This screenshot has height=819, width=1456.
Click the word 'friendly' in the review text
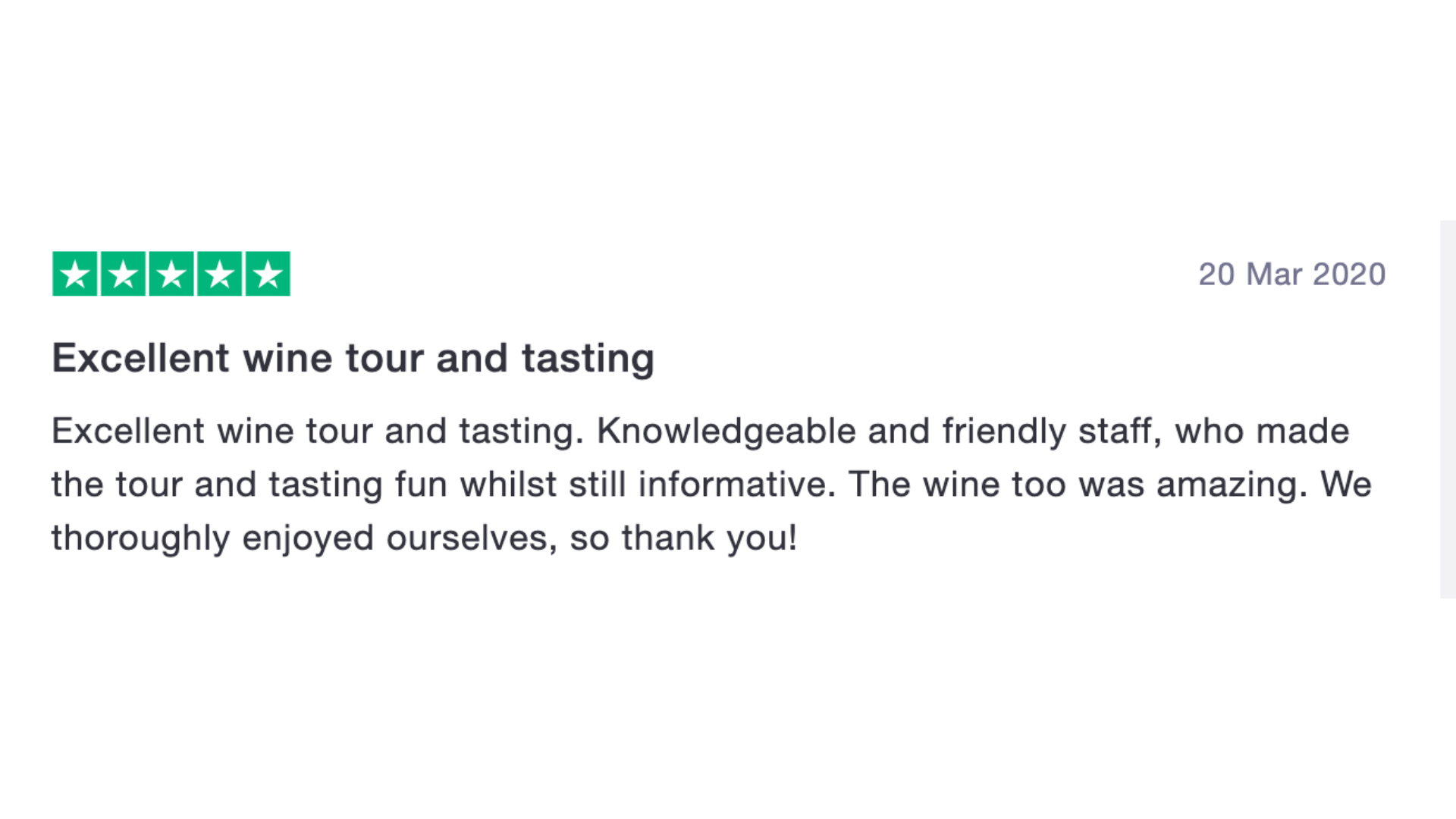(1004, 431)
